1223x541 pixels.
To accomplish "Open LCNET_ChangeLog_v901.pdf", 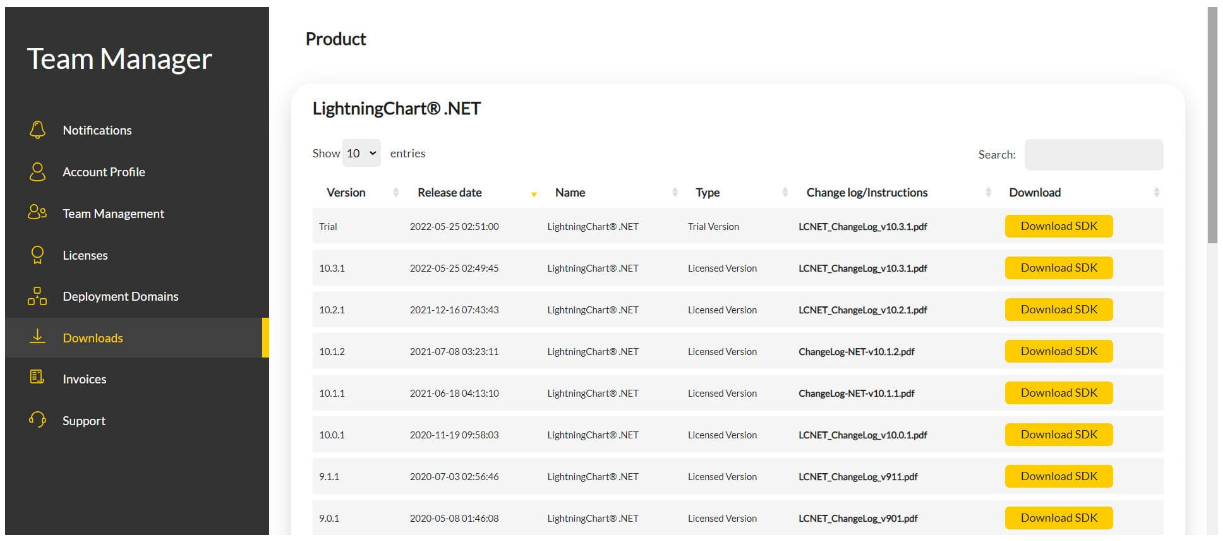I will [858, 519].
